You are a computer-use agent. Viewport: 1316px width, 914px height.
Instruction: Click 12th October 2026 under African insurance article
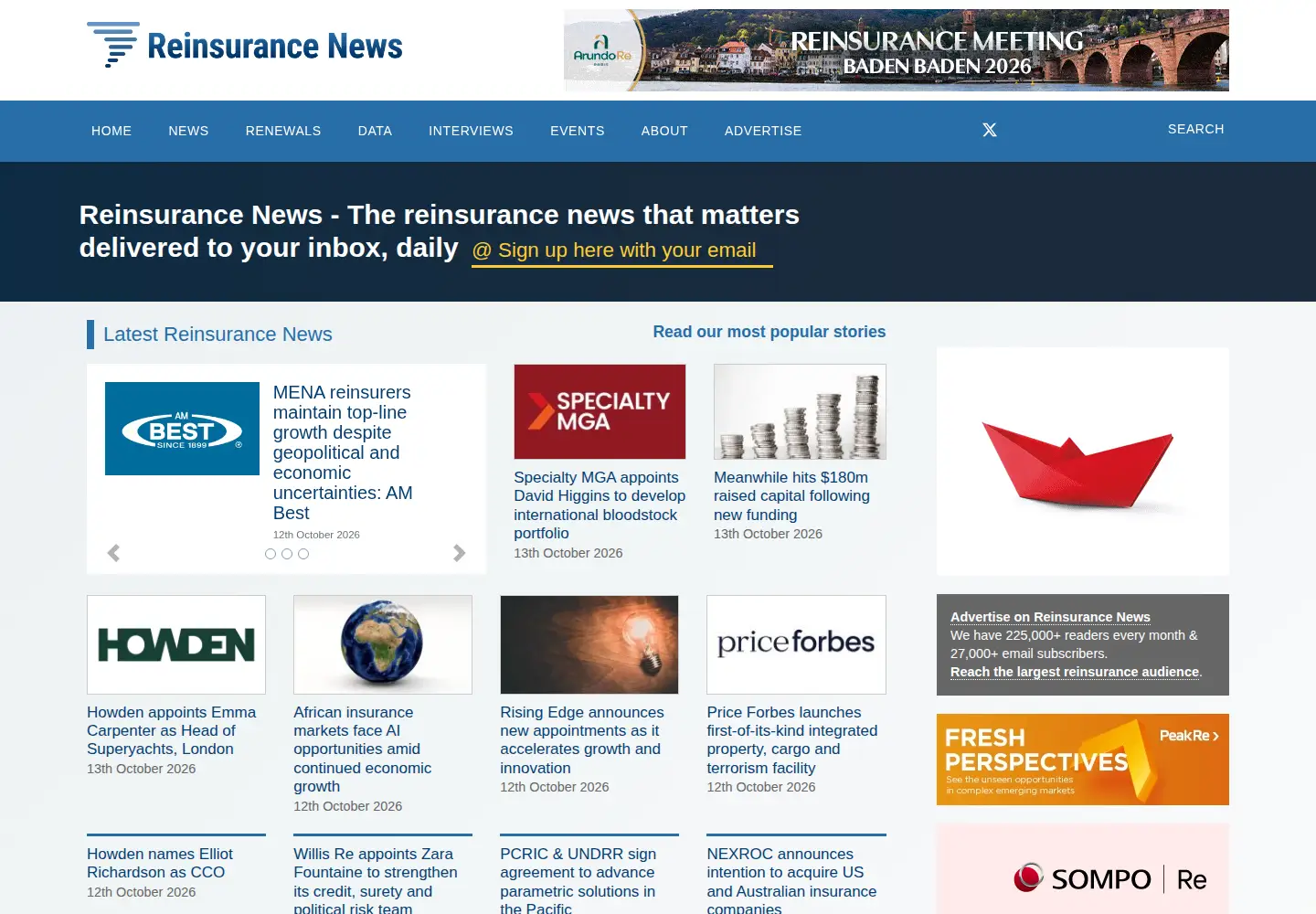coord(347,806)
